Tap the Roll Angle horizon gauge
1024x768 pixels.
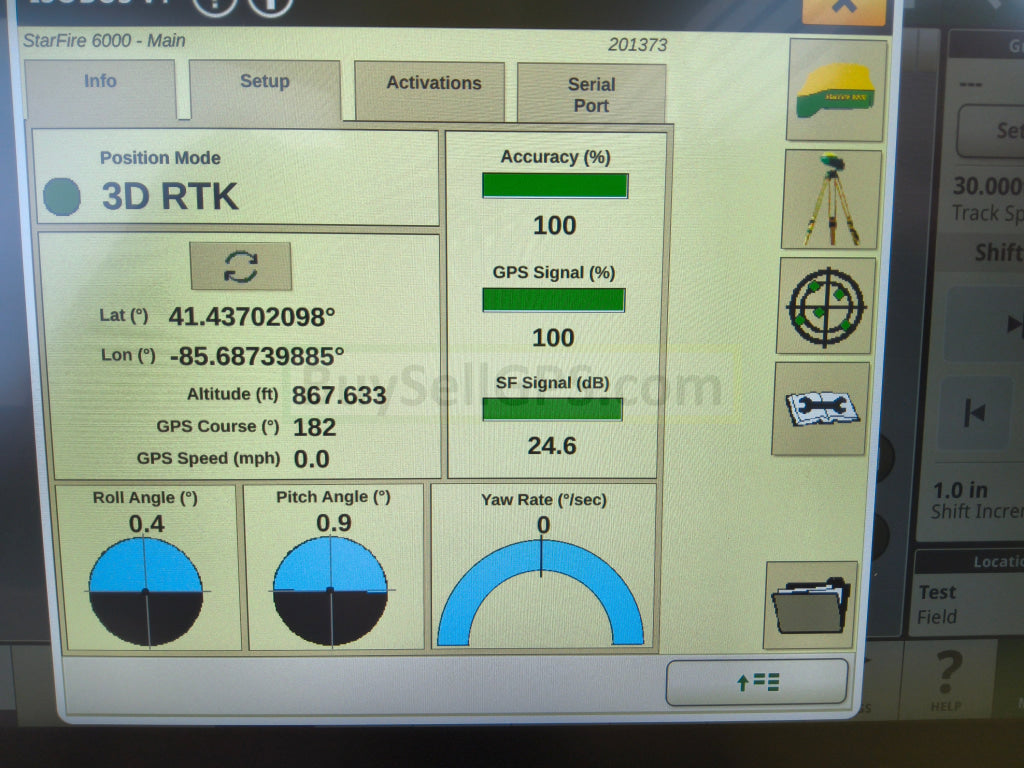click(x=146, y=592)
